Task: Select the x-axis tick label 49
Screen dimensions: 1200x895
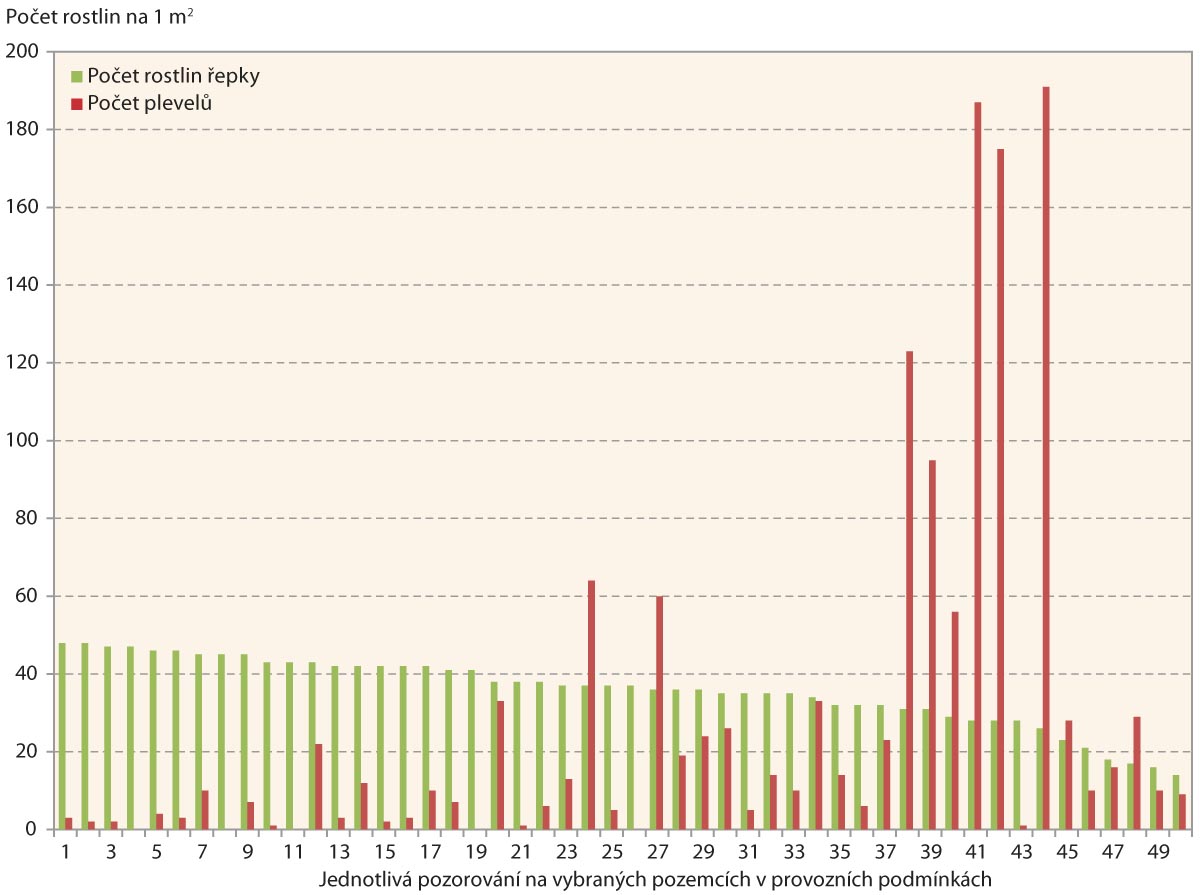Action: pyautogui.click(x=1158, y=852)
